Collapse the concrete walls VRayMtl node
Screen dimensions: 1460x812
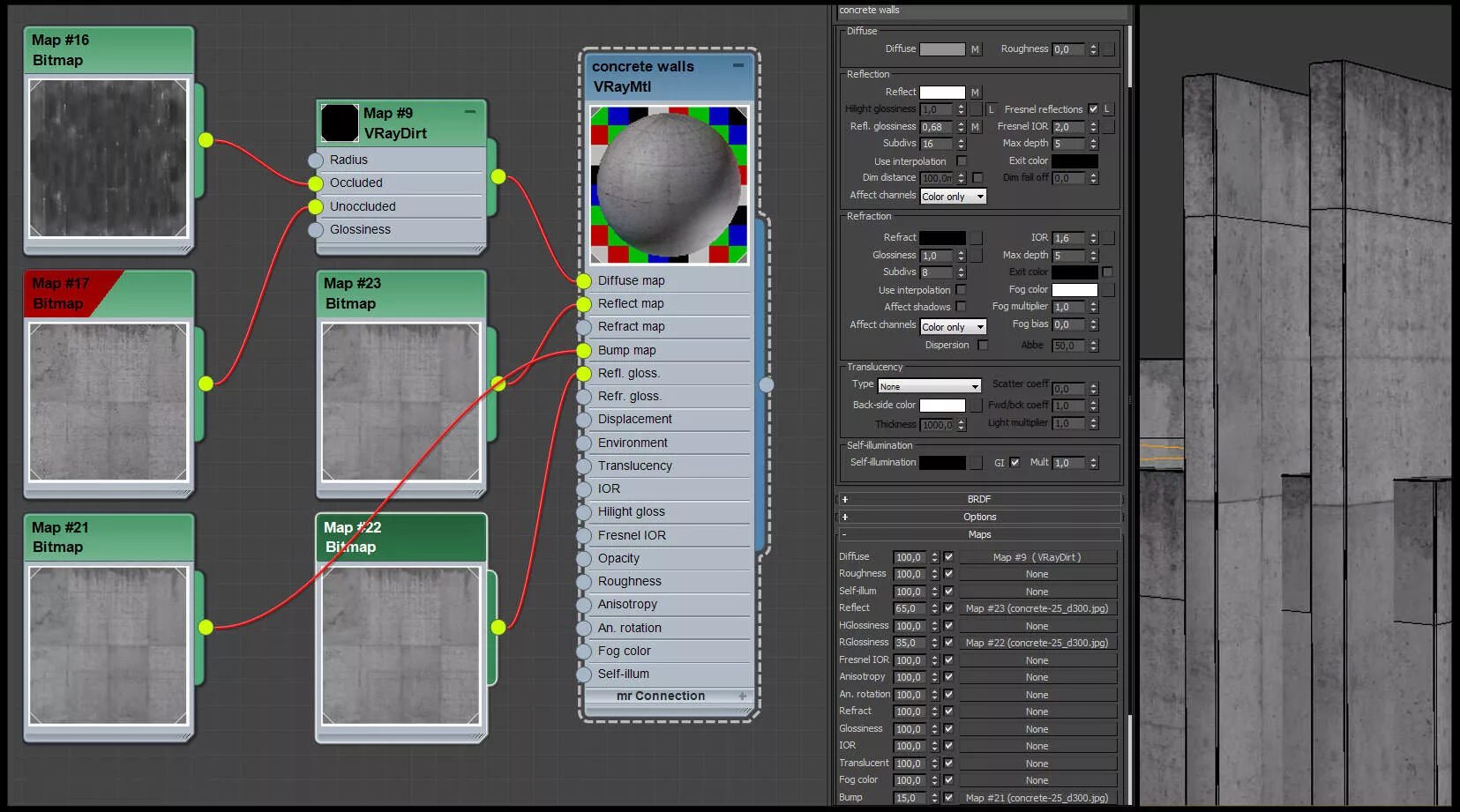[738, 65]
